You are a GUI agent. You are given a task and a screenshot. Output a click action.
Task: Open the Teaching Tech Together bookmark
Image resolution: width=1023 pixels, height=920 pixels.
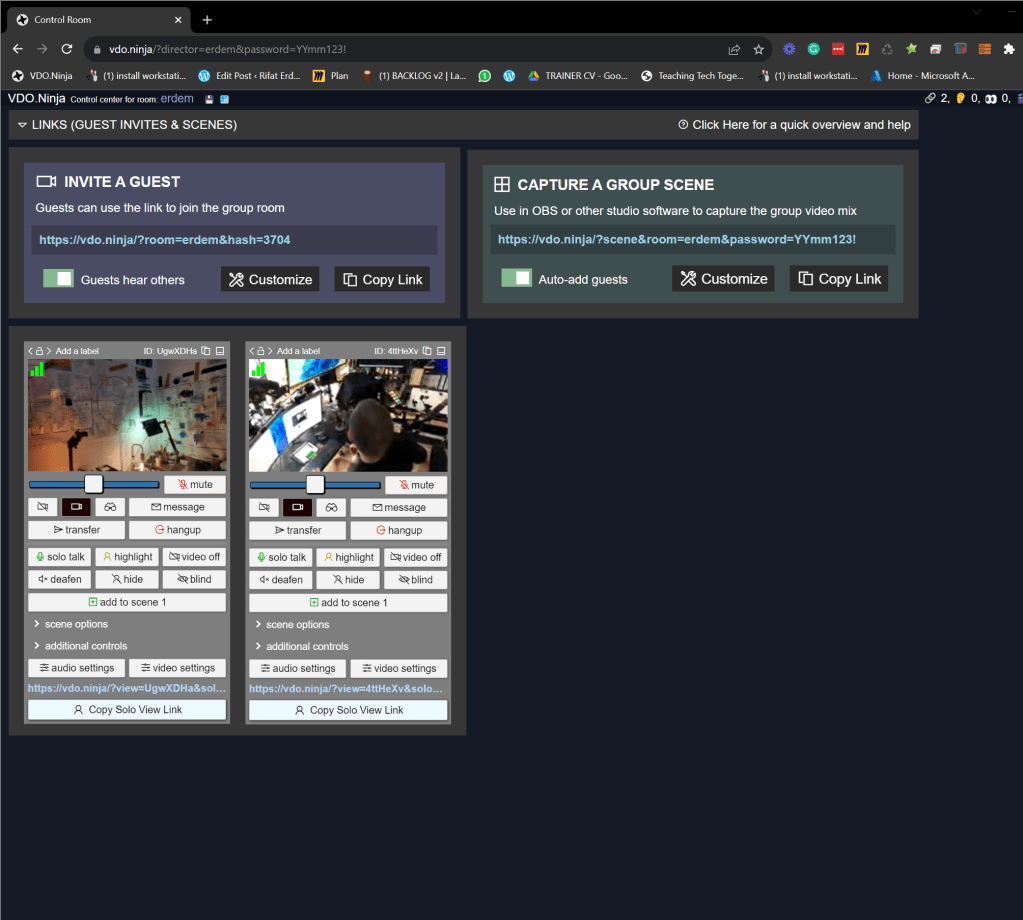coord(693,76)
